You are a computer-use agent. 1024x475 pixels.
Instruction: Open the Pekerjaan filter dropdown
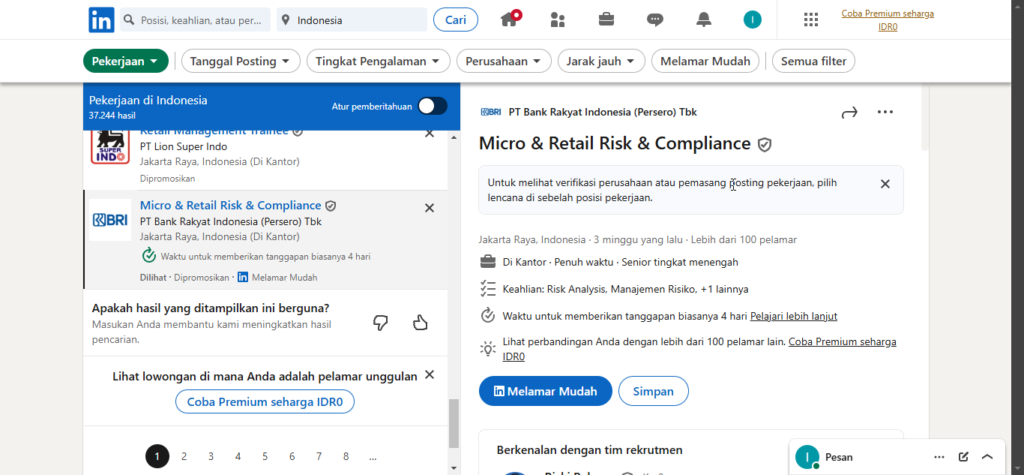(x=125, y=61)
